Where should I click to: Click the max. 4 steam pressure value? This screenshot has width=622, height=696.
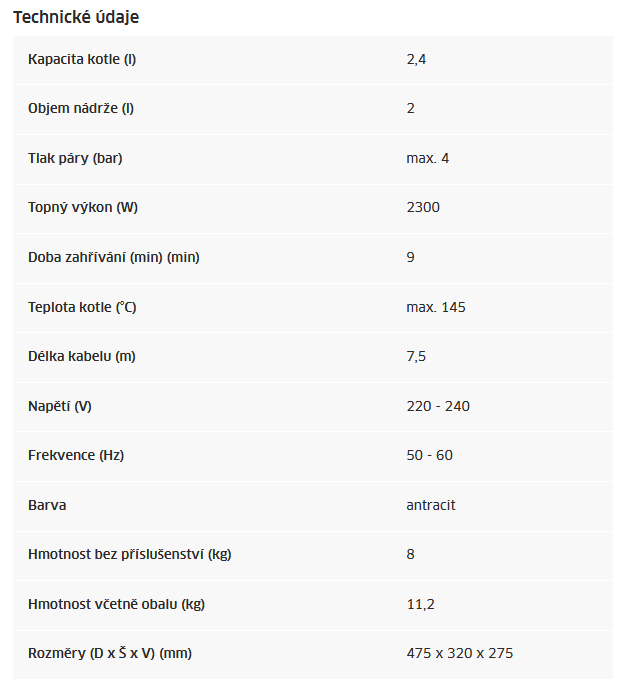tap(428, 158)
